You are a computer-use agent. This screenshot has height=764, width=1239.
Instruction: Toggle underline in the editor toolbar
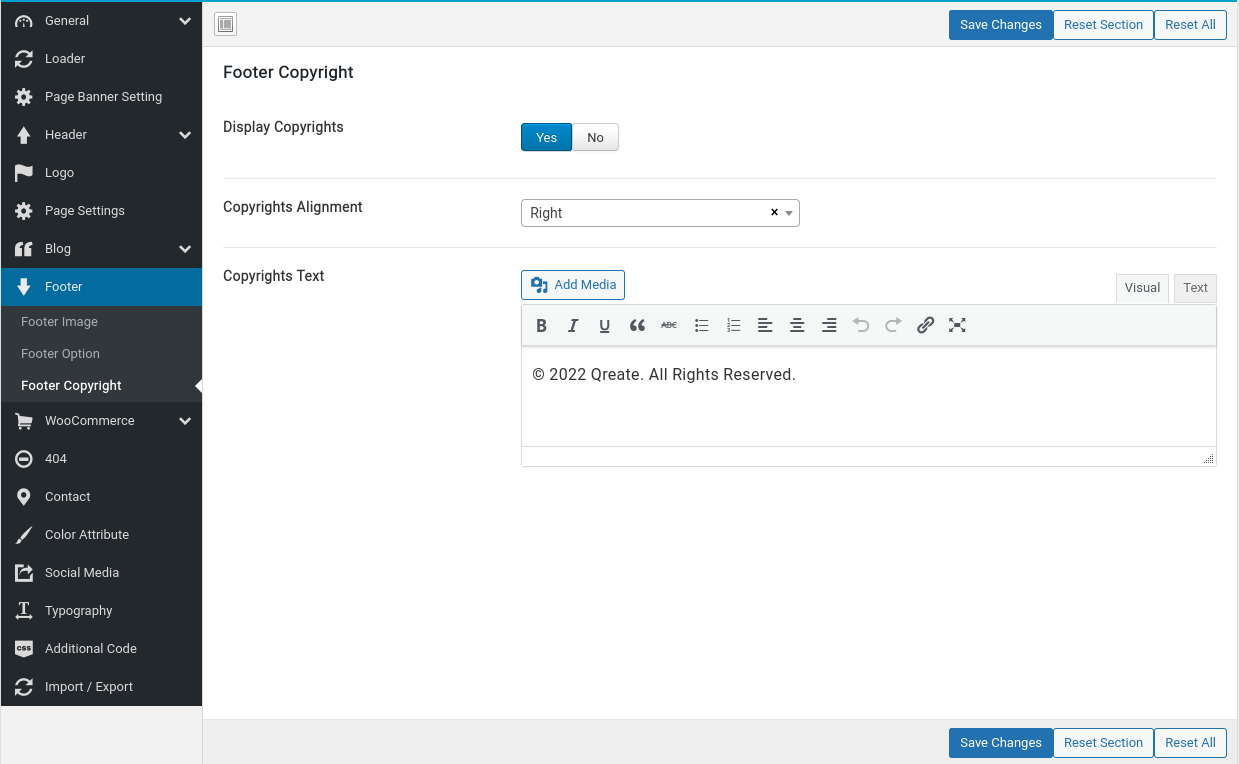pyautogui.click(x=605, y=325)
